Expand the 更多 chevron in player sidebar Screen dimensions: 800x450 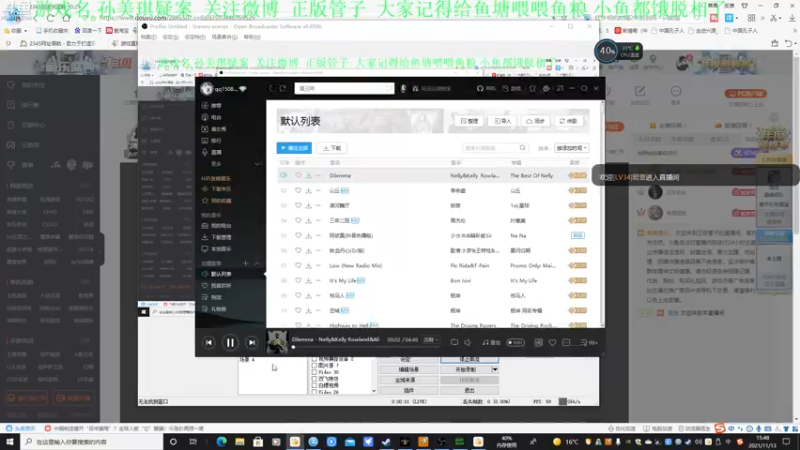258,164
